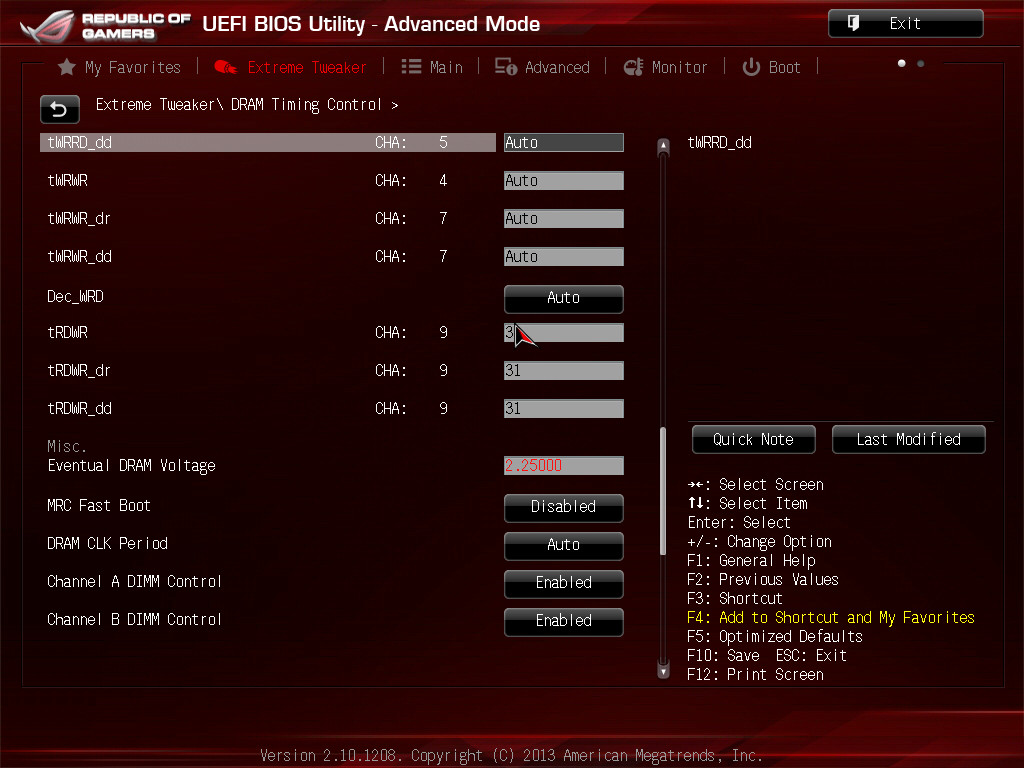Click the scrollbar down arrow

664,671
